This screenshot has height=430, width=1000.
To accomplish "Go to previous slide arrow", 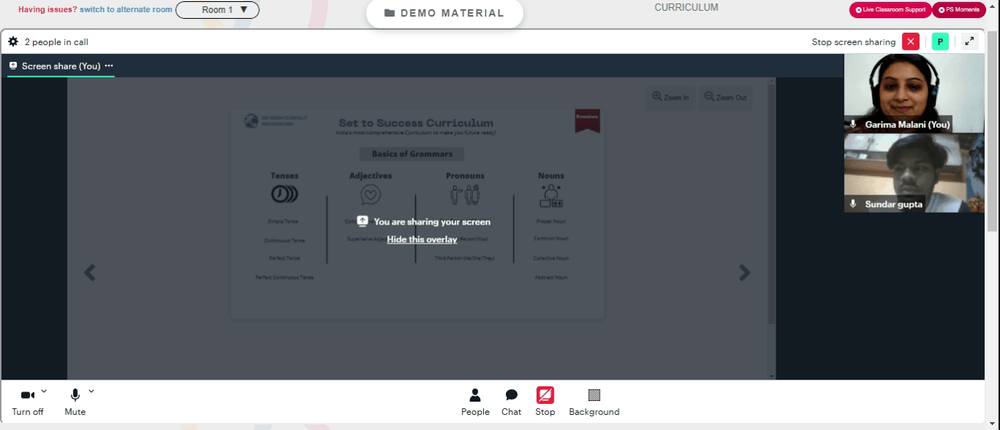I will coord(90,272).
